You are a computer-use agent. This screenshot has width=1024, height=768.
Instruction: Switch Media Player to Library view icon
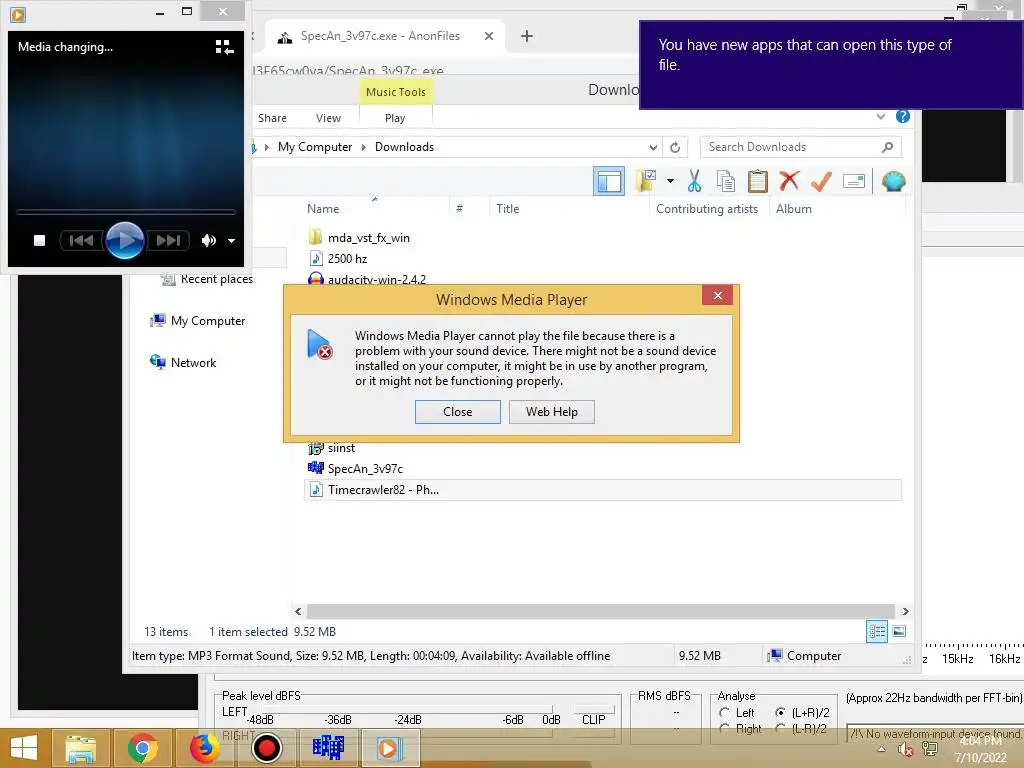[x=224, y=47]
